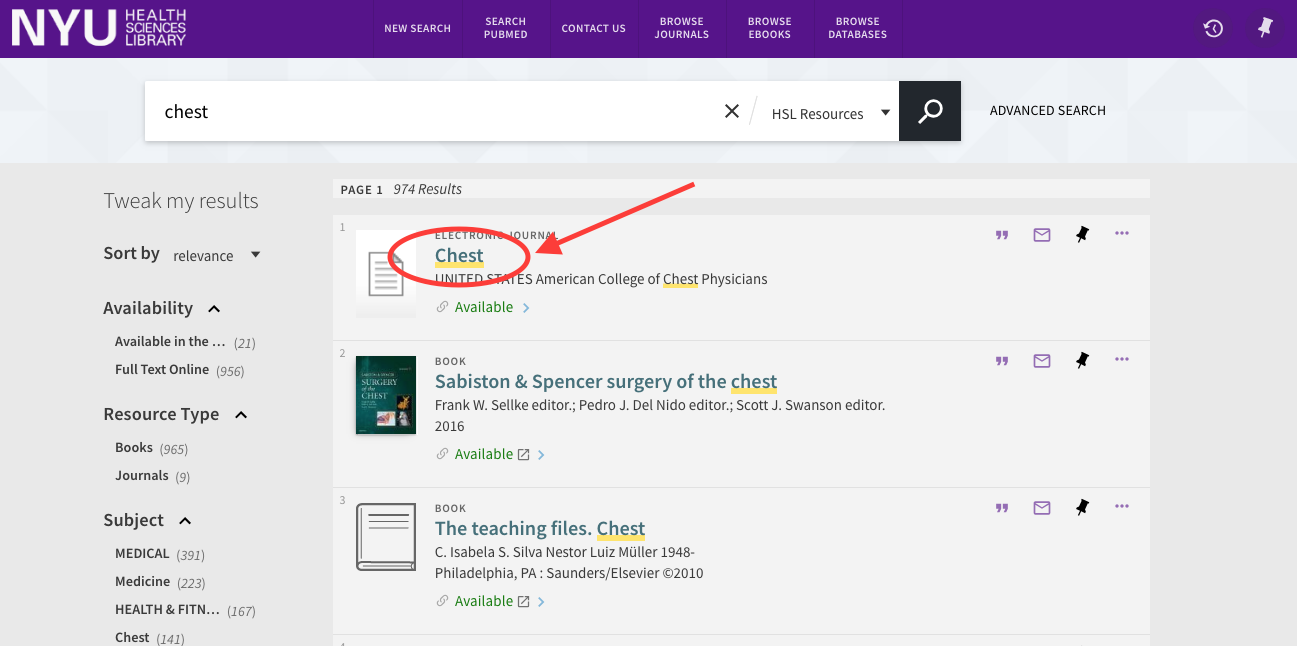Open Search PubMed menu item
This screenshot has height=646, width=1297.
click(x=506, y=28)
